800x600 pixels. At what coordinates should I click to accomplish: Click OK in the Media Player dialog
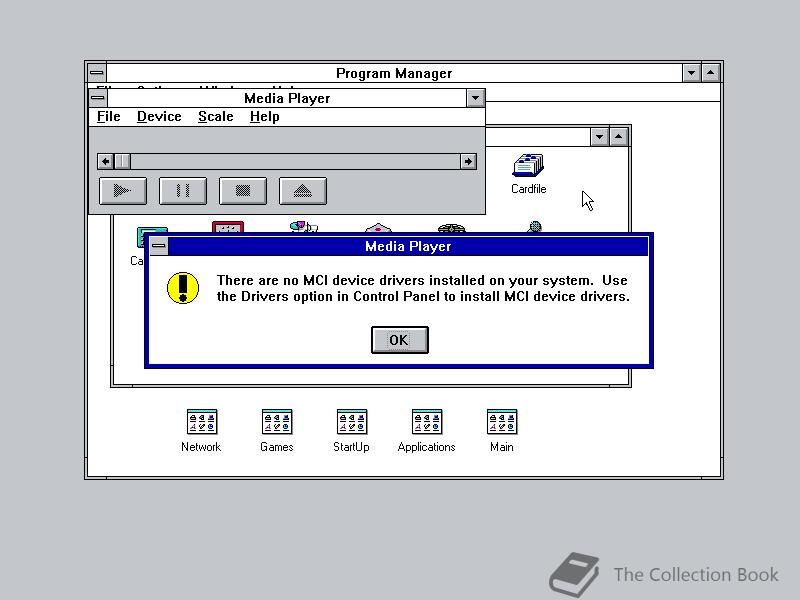tap(399, 340)
